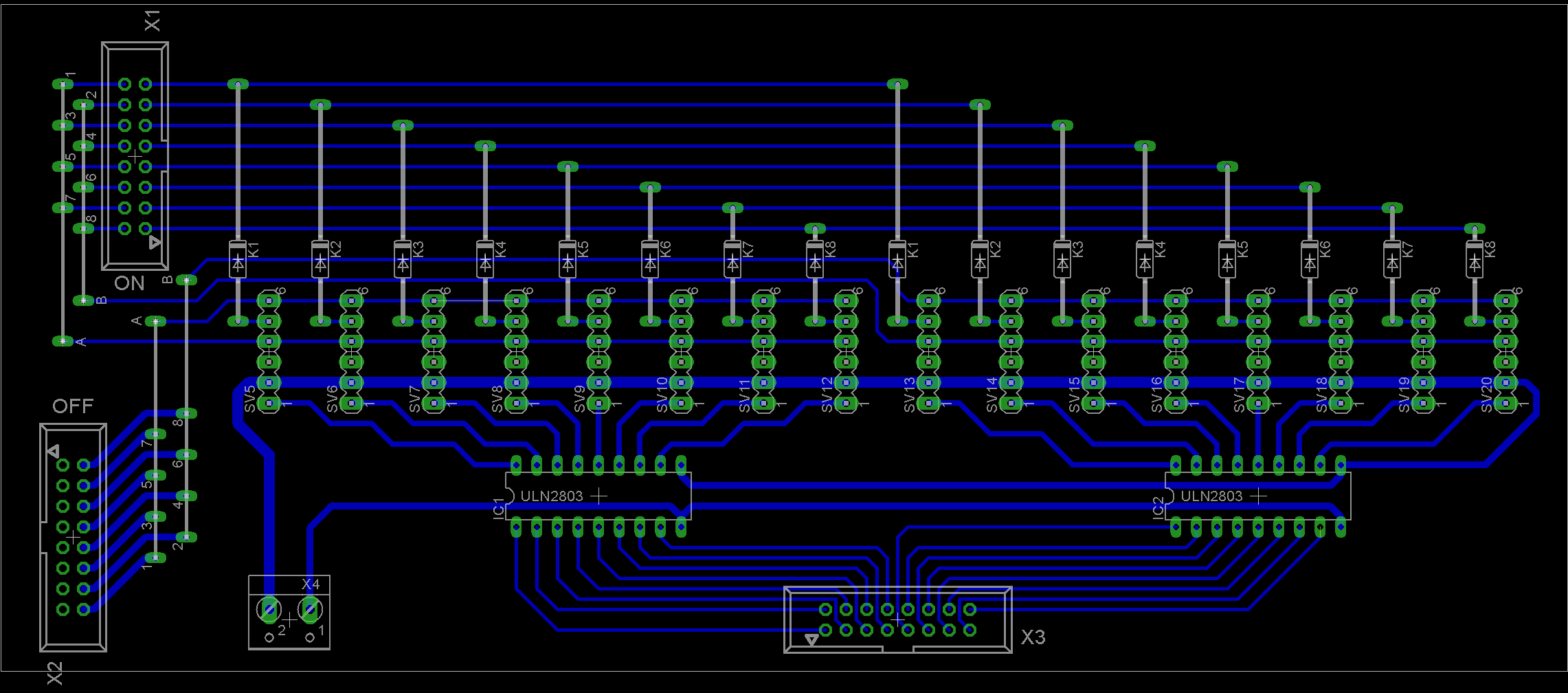
Task: Select the IC1 chip name label
Action: point(499,509)
